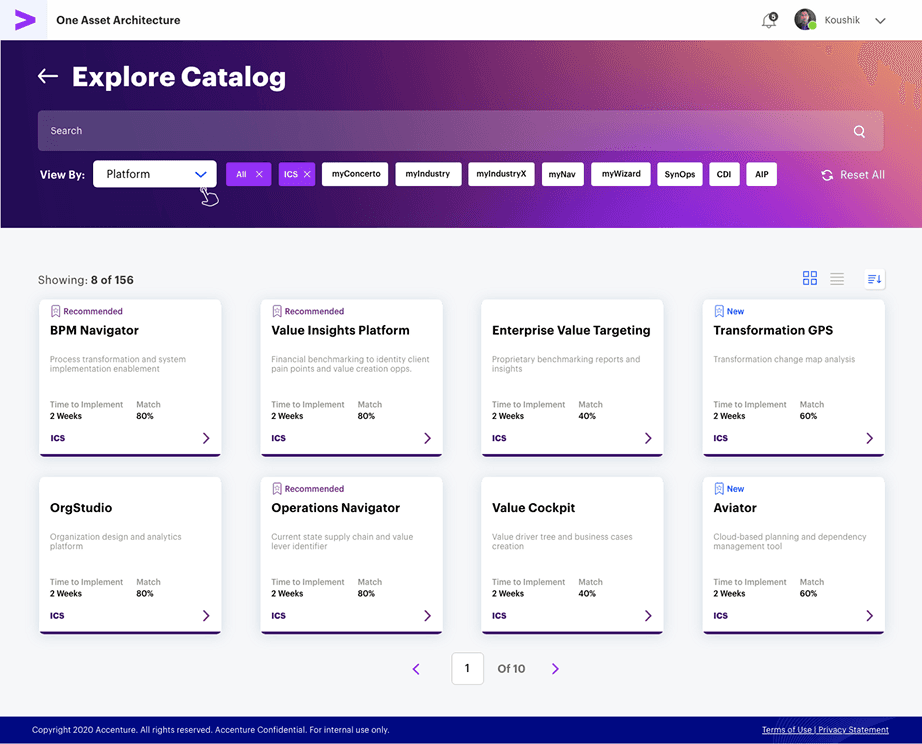Select the AIP platform filter
The image size is (922, 744).
(761, 174)
